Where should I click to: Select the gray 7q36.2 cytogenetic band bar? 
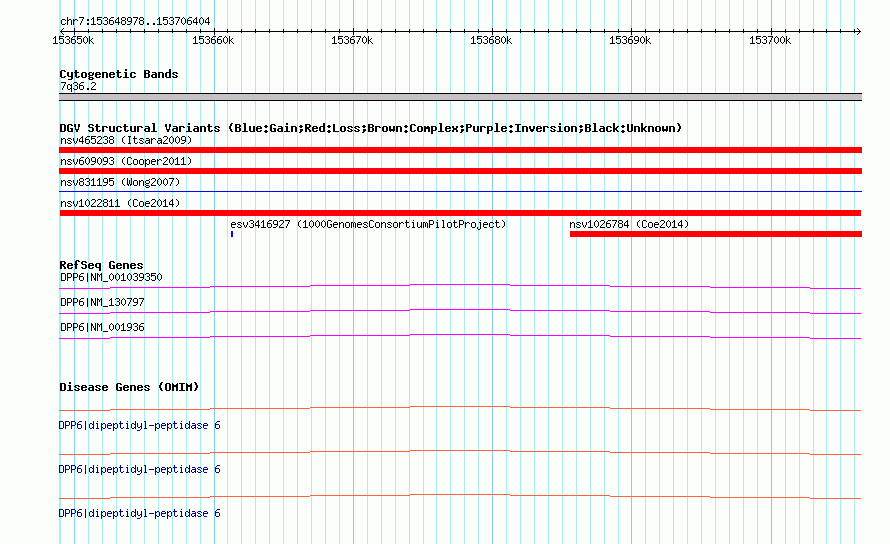(460, 97)
